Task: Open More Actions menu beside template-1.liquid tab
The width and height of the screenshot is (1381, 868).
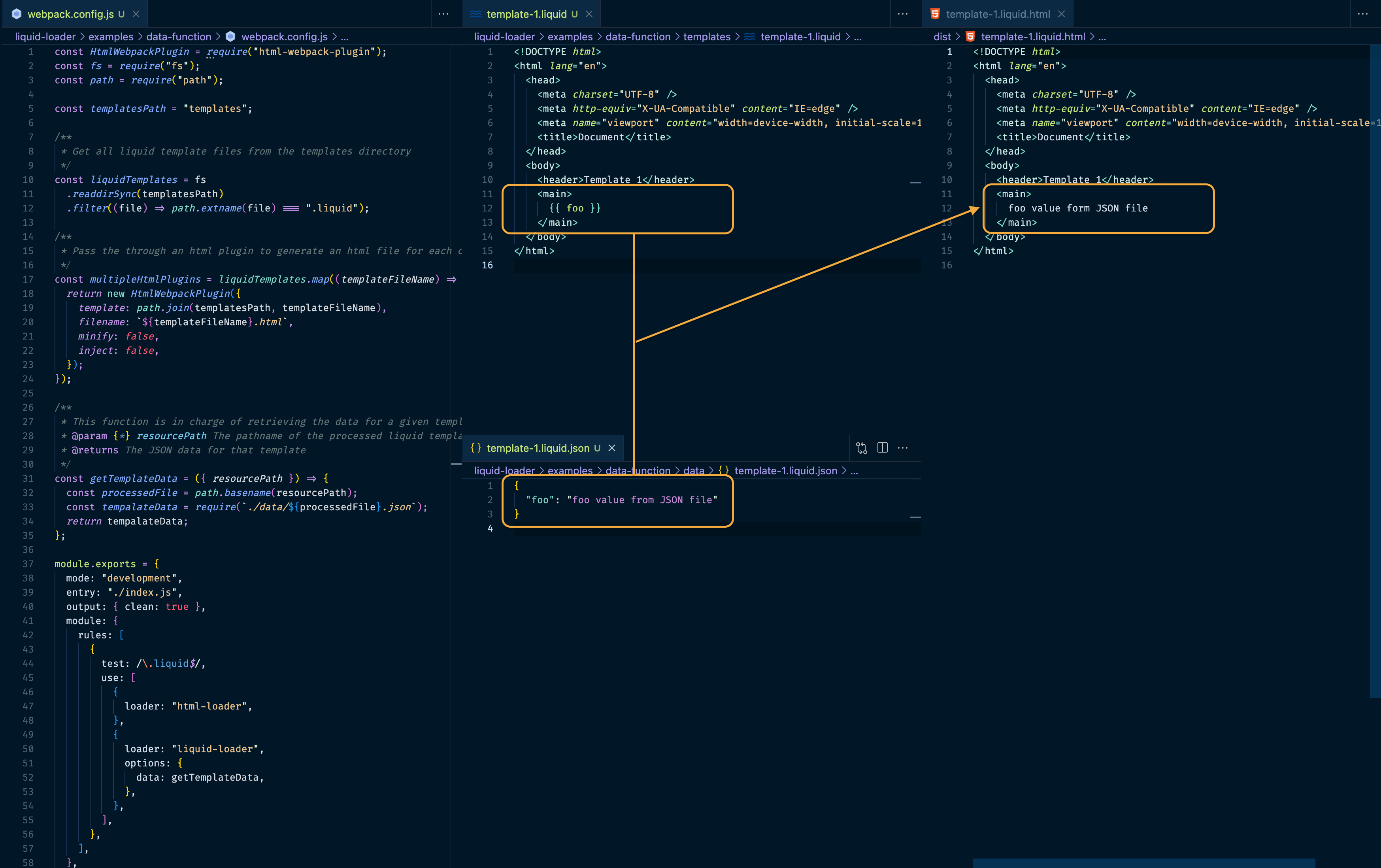Action: (903, 14)
